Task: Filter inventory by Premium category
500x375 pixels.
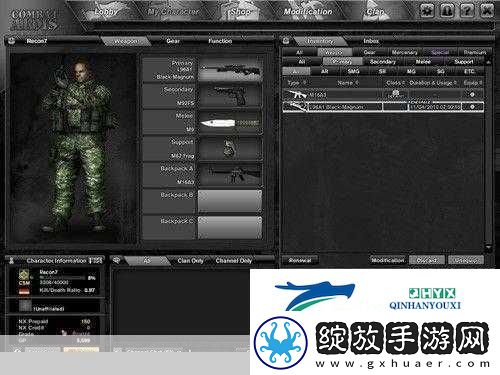Action: point(475,52)
